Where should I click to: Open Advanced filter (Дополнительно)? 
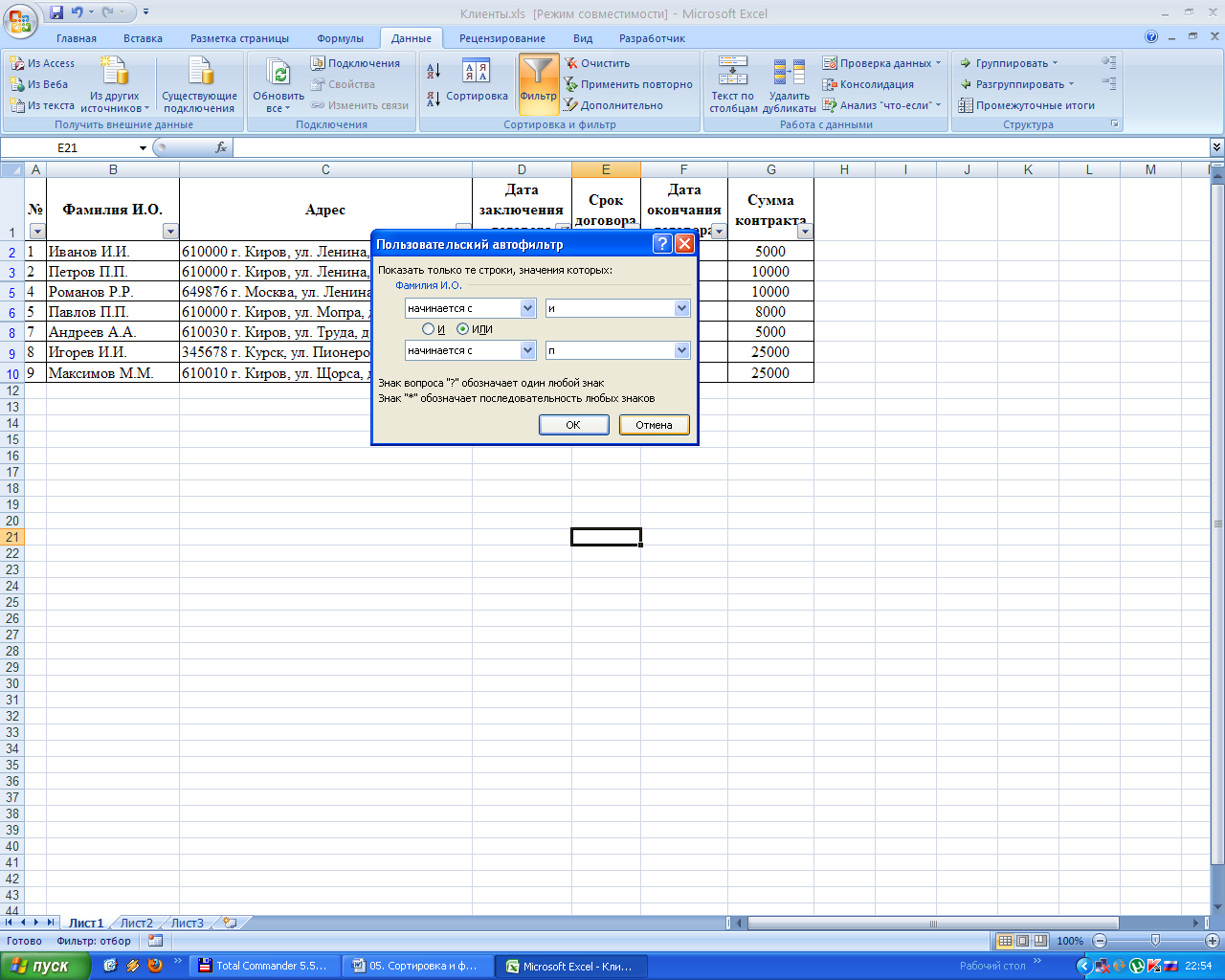click(x=613, y=105)
